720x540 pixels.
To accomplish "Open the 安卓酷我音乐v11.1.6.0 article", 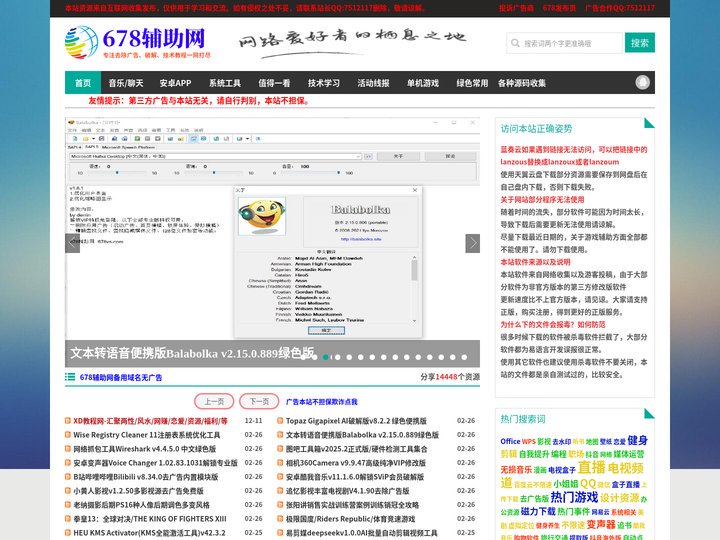I will point(354,477).
